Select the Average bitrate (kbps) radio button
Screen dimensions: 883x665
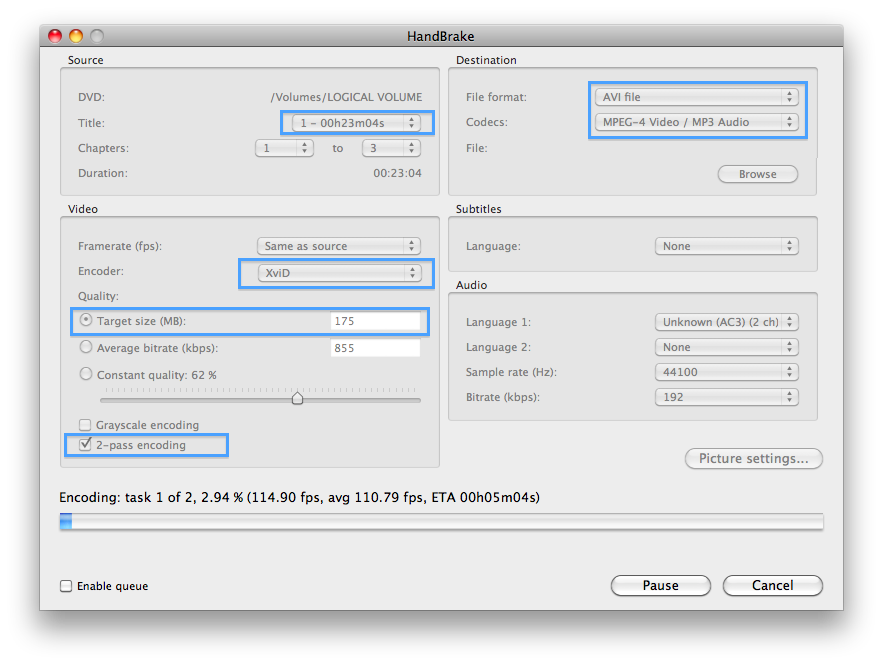(86, 347)
